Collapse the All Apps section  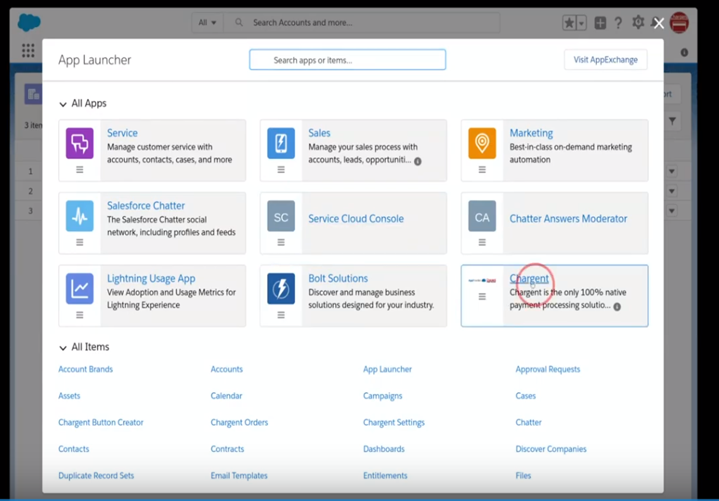64,104
